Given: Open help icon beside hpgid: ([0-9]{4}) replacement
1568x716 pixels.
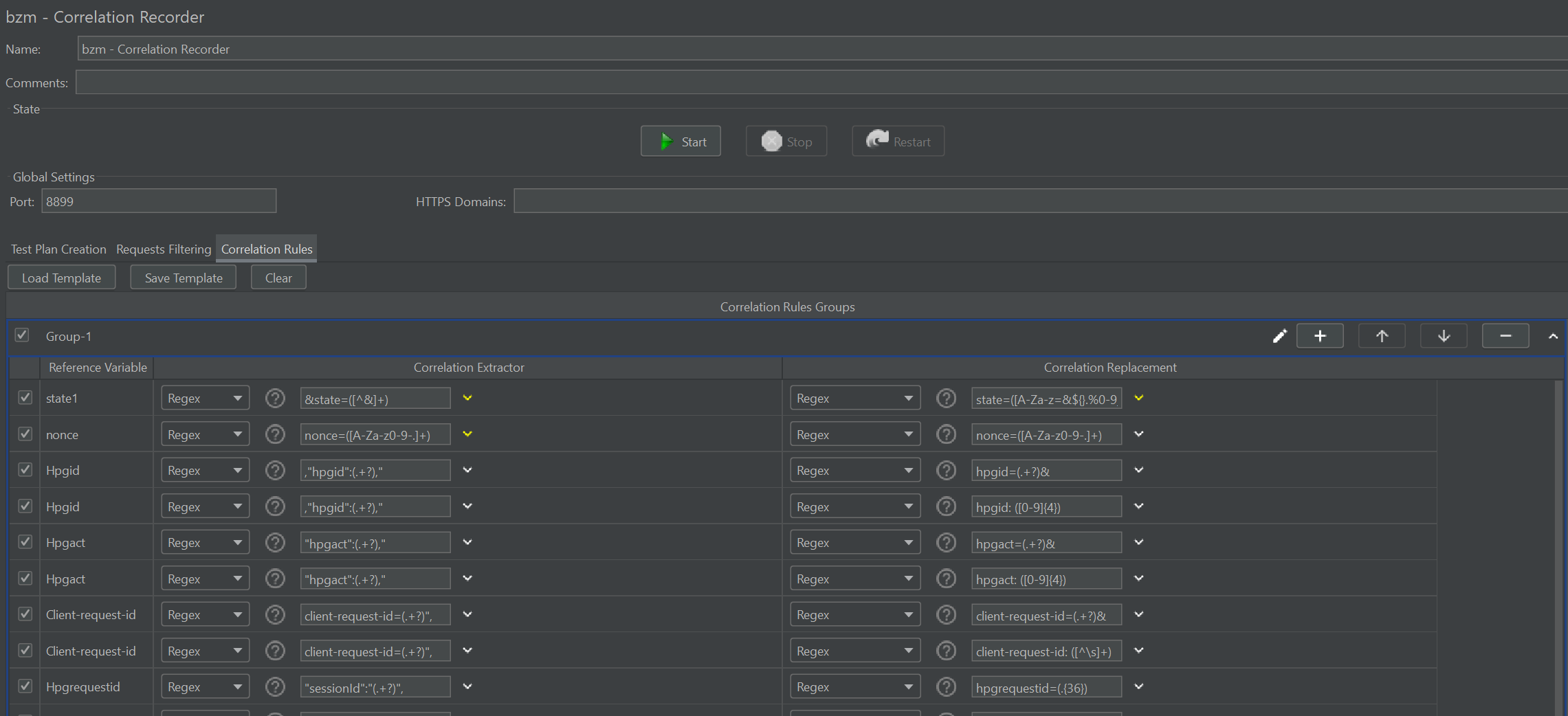Looking at the screenshot, I should [x=946, y=506].
